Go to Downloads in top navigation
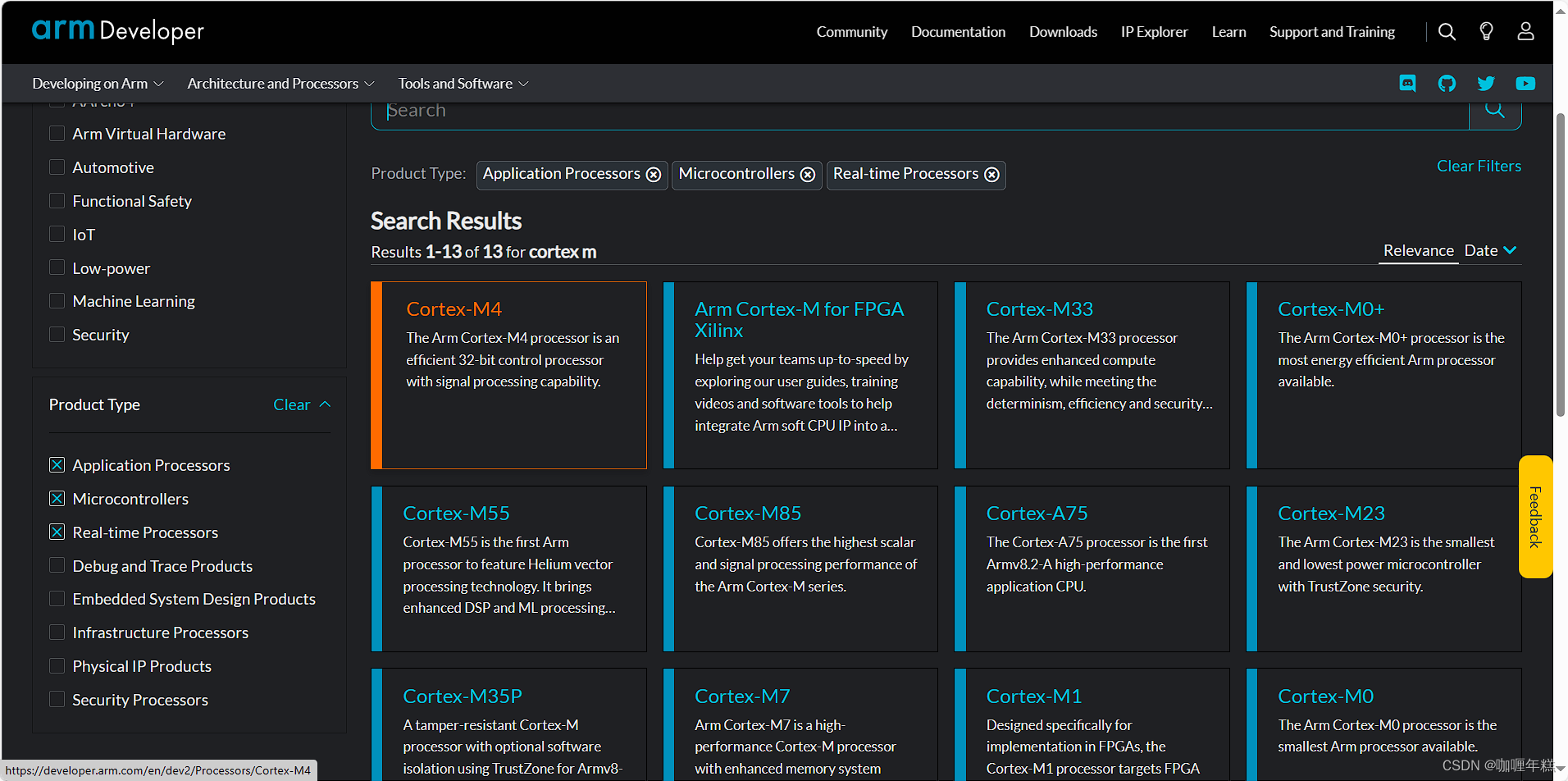 (x=1063, y=32)
